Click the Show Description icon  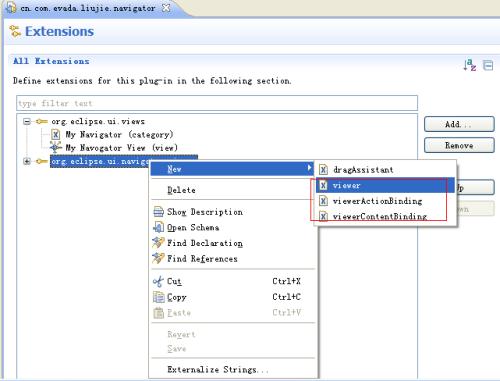159,212
